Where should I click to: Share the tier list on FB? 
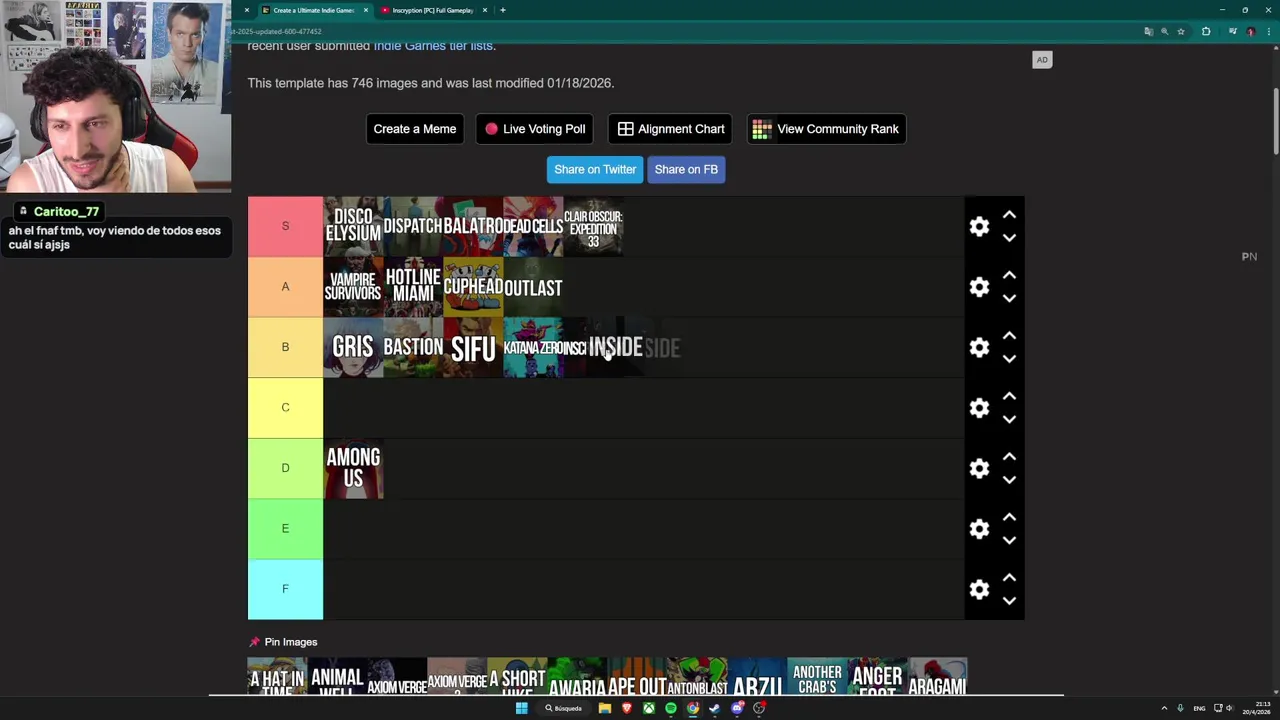pos(686,169)
